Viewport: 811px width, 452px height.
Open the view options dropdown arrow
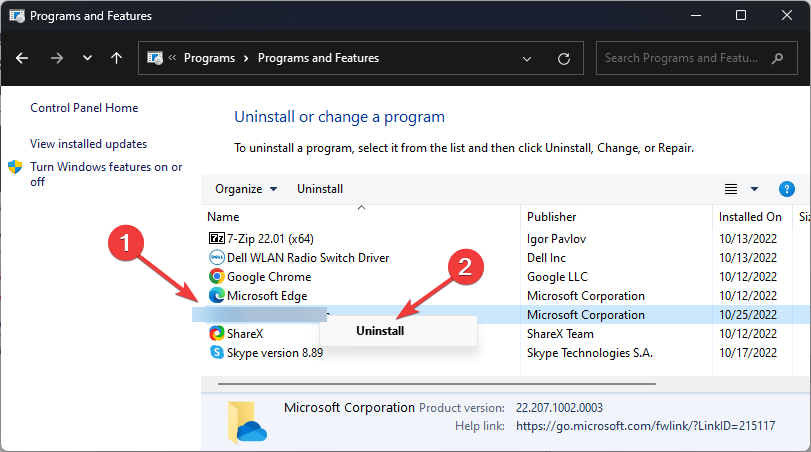pyautogui.click(x=755, y=189)
